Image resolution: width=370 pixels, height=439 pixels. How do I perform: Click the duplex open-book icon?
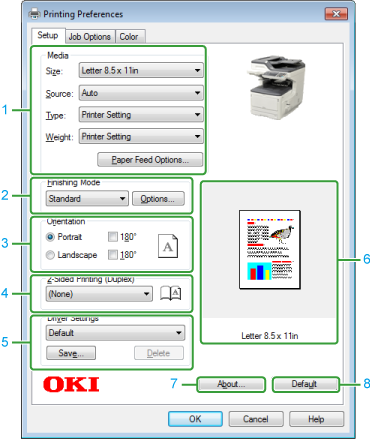(x=171, y=293)
